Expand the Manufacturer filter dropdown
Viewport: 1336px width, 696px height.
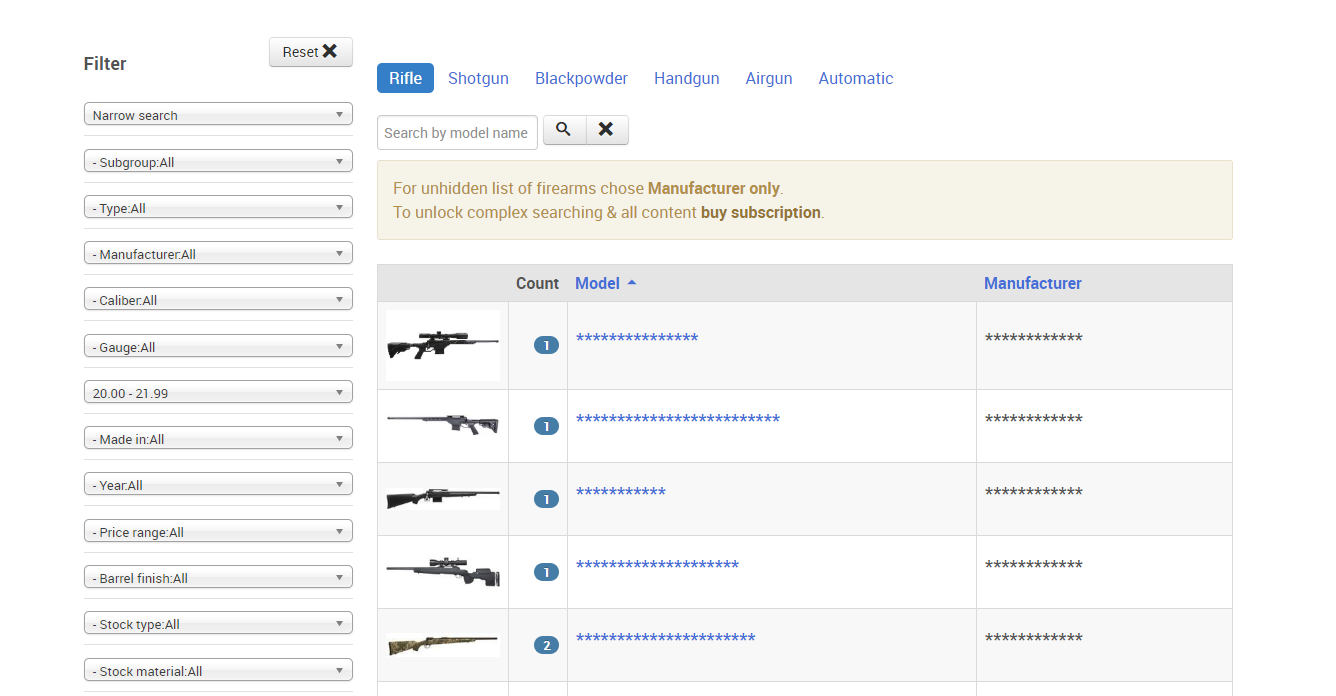coord(218,253)
